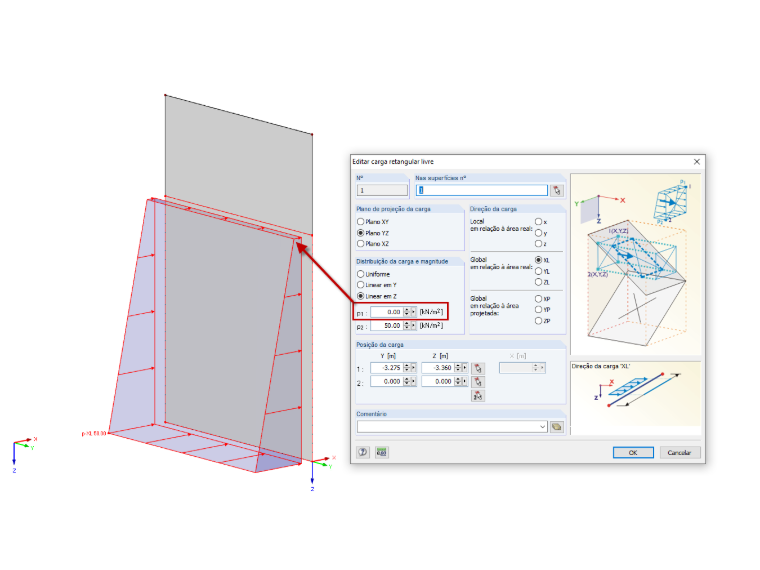This screenshot has height=570, width=760.
Task: Click the pick-both-points icon below position rows
Action: (x=477, y=396)
